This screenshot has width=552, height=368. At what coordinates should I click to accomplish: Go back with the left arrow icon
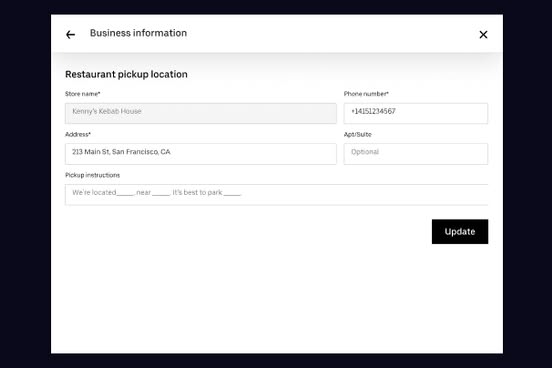[70, 35]
